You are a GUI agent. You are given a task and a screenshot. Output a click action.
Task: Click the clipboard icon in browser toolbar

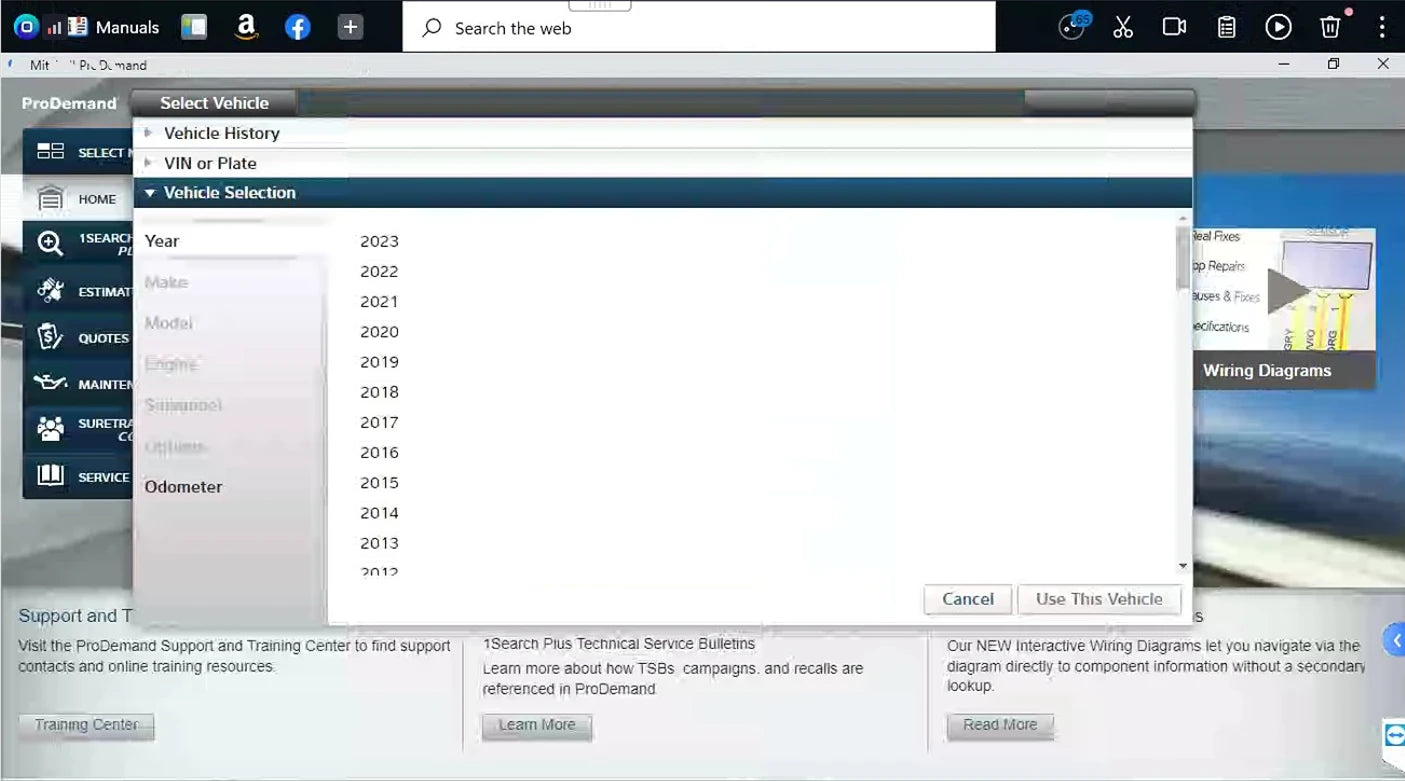tap(1226, 27)
